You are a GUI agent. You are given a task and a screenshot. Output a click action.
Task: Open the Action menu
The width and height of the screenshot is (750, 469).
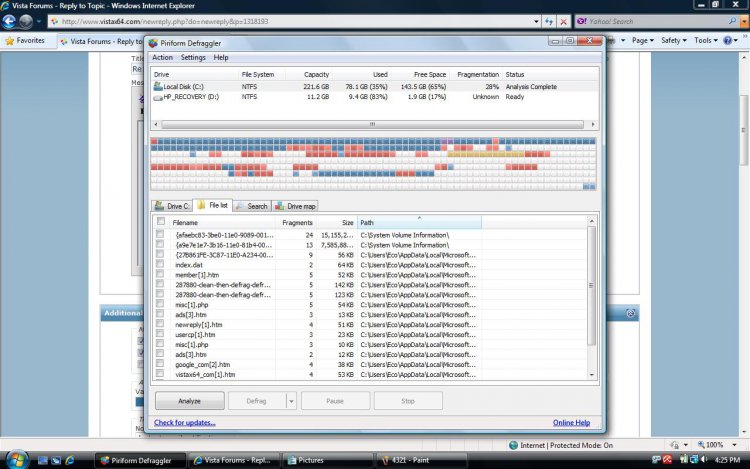point(162,57)
